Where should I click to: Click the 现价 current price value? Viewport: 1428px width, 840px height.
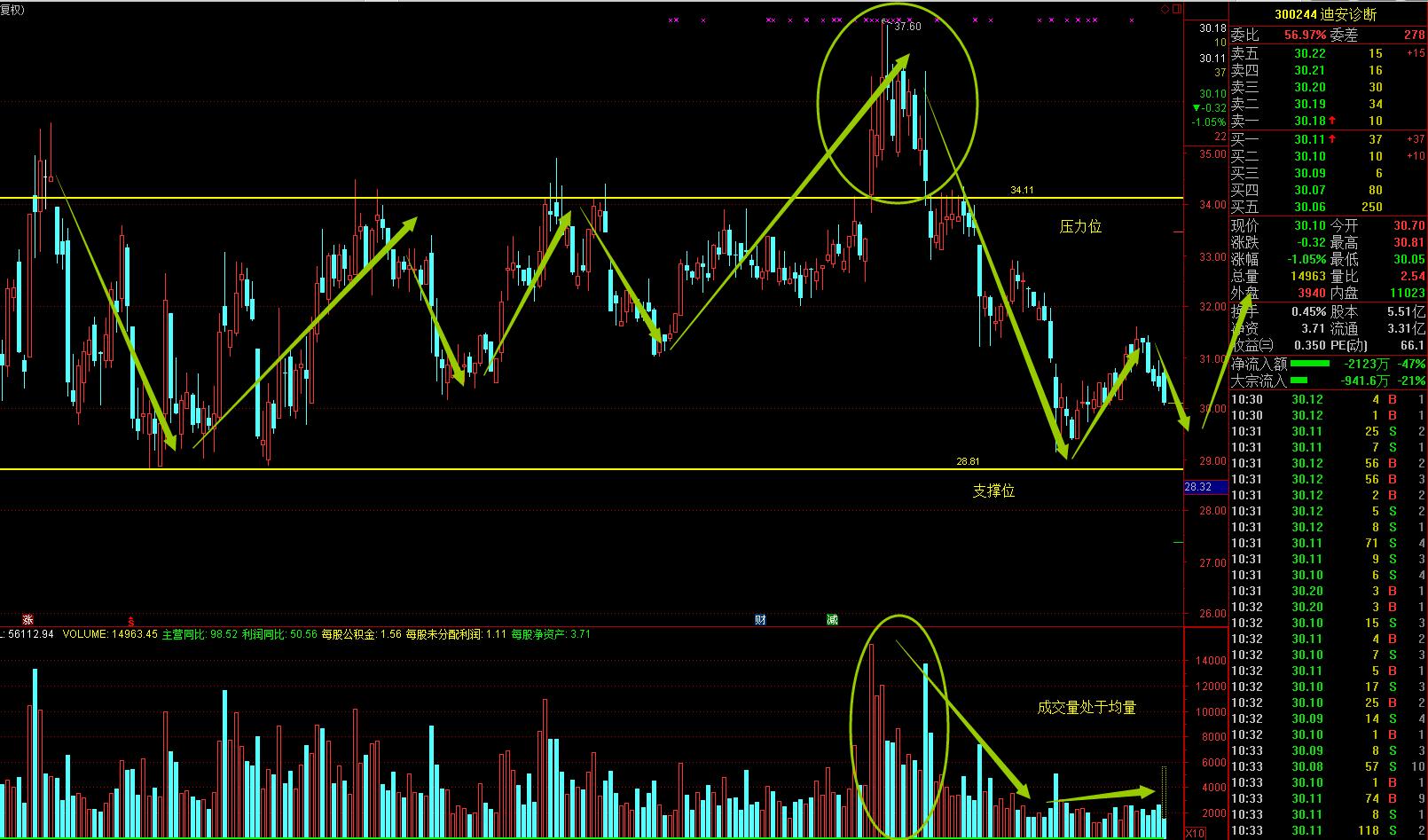tap(1309, 225)
